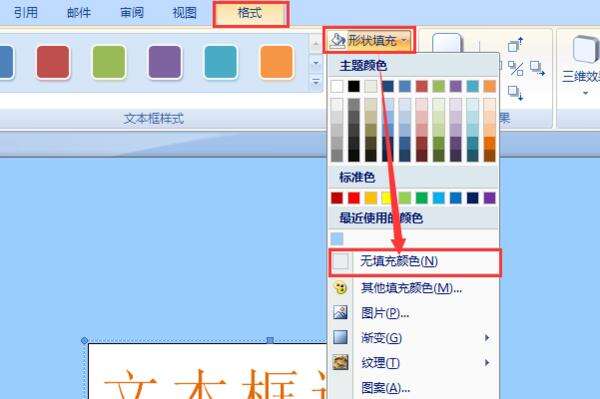Expand the 渐变(G) submenu arrow
Image resolution: width=600 pixels, height=399 pixels.
[x=487, y=337]
